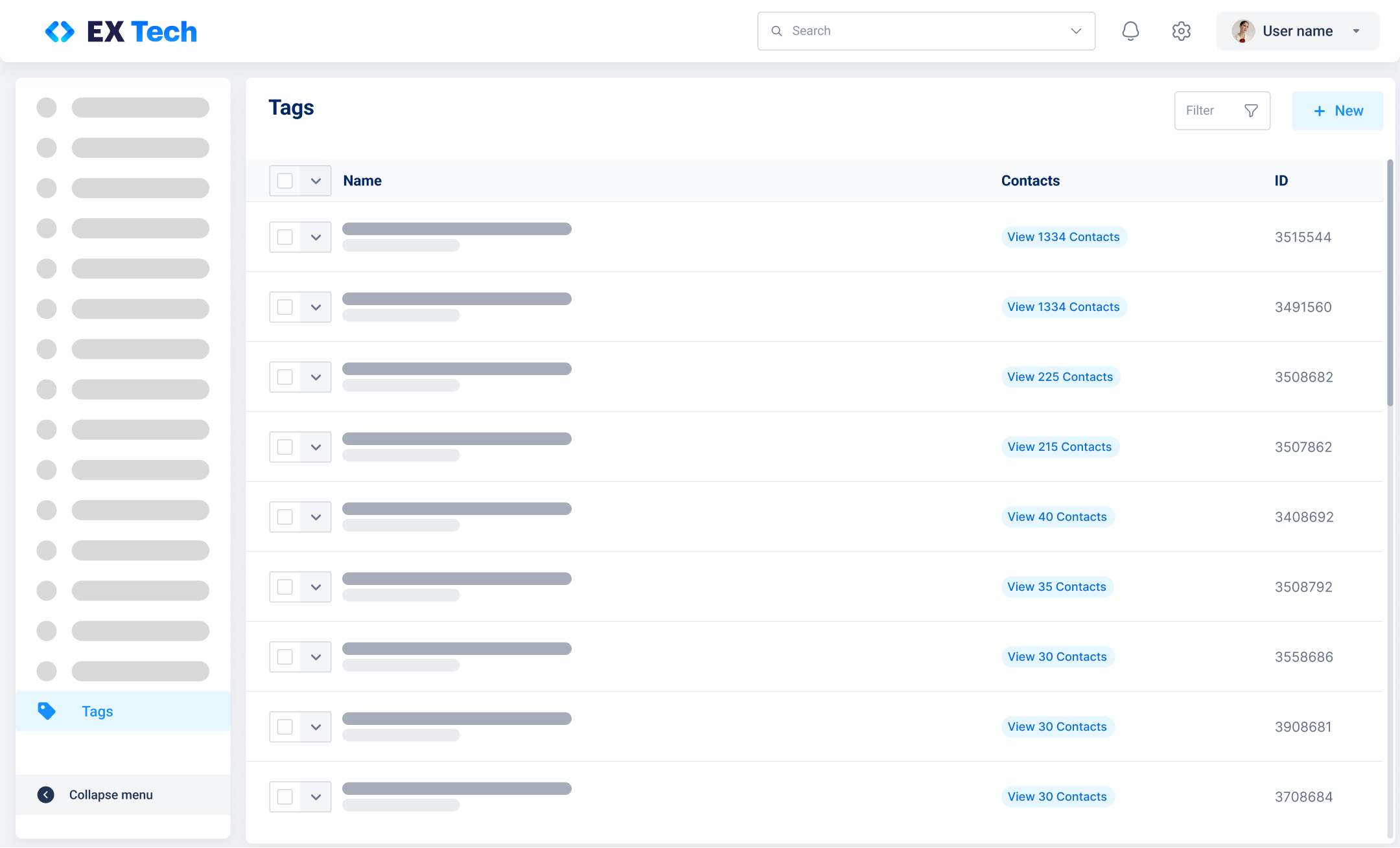Click the Contacts column header

pyautogui.click(x=1031, y=181)
